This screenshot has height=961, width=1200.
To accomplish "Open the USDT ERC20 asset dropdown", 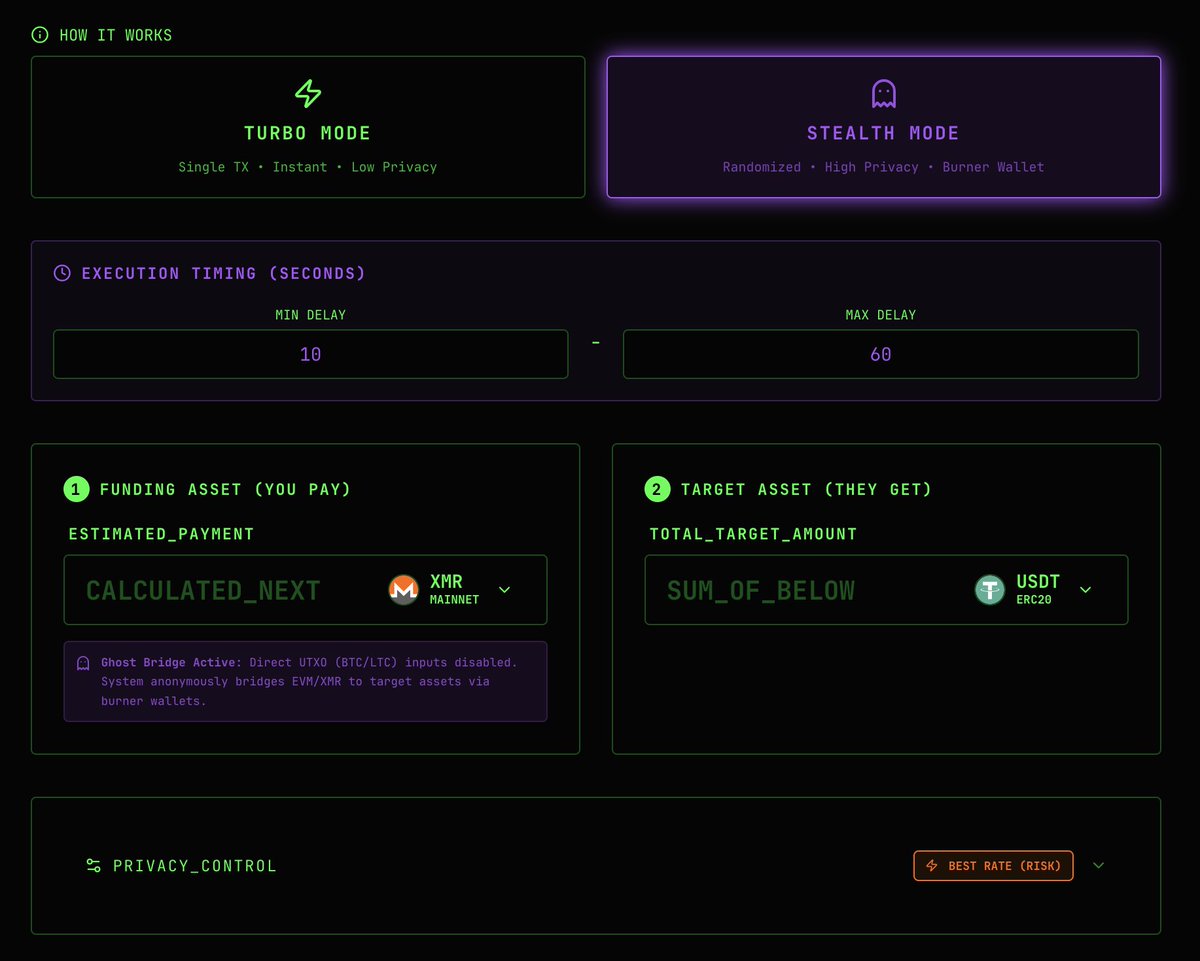I will (1034, 590).
